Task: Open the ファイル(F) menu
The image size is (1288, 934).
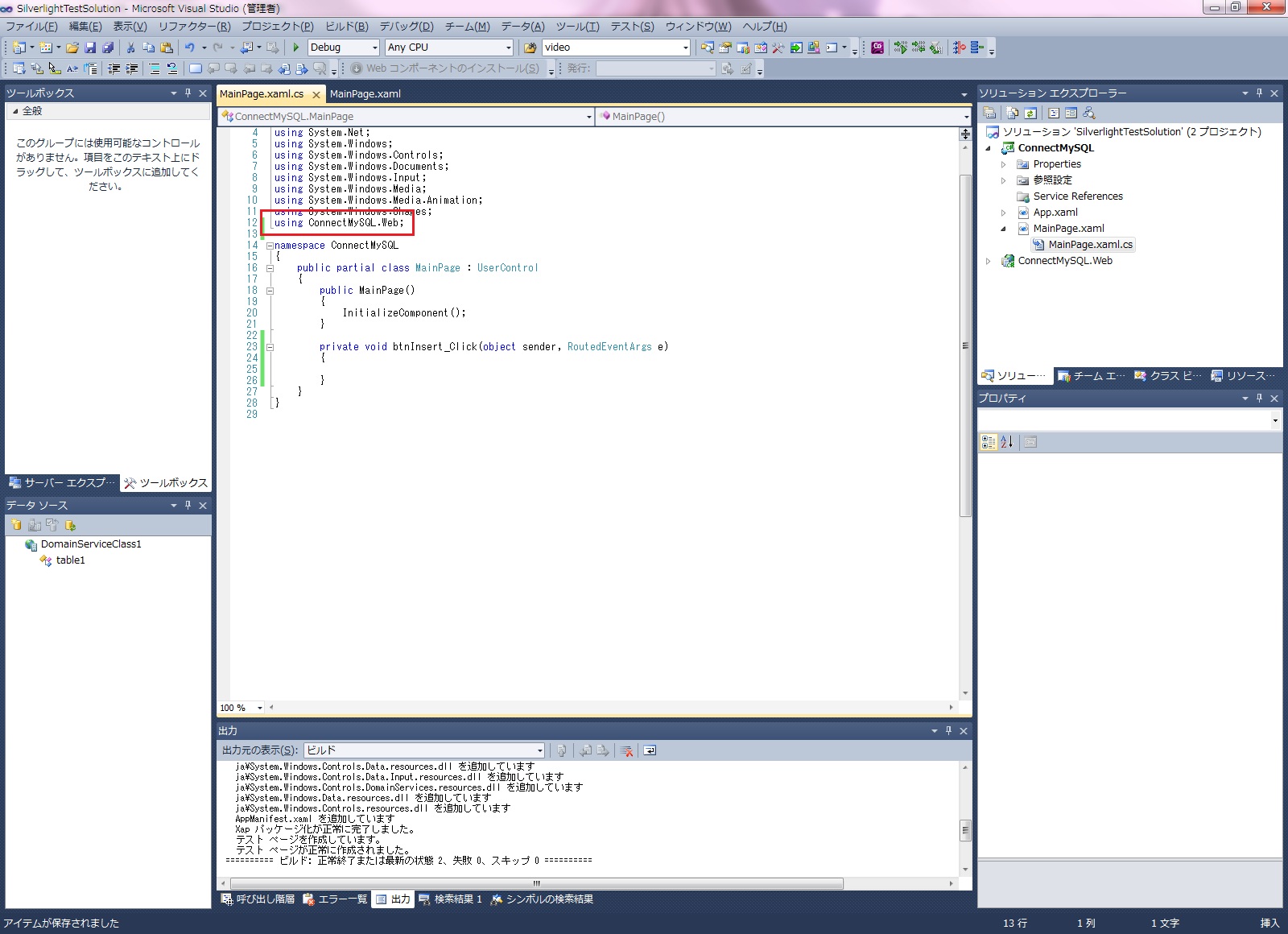Action: point(31,27)
